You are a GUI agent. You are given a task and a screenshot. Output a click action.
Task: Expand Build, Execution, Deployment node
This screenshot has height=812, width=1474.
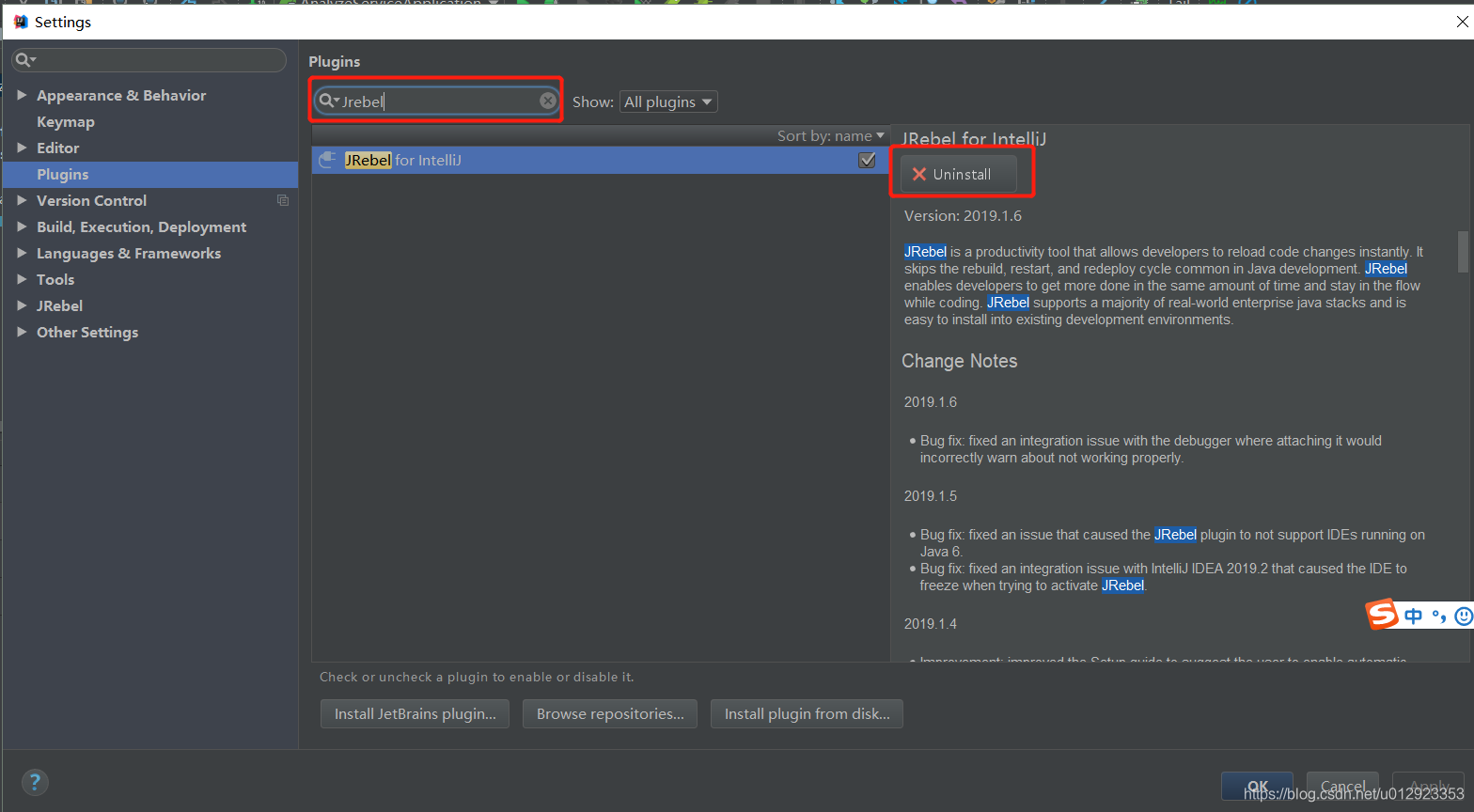[23, 226]
